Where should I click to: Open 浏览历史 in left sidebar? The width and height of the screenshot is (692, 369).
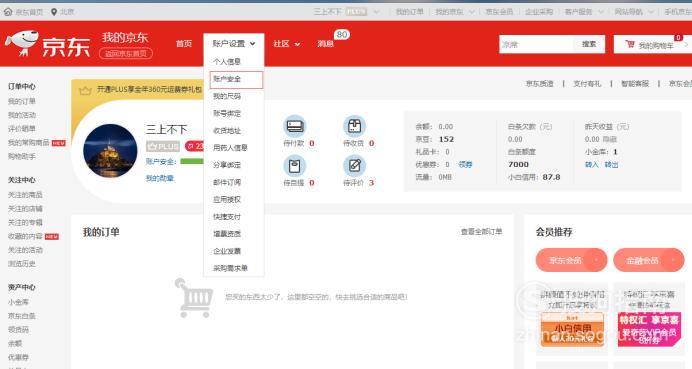click(x=22, y=264)
